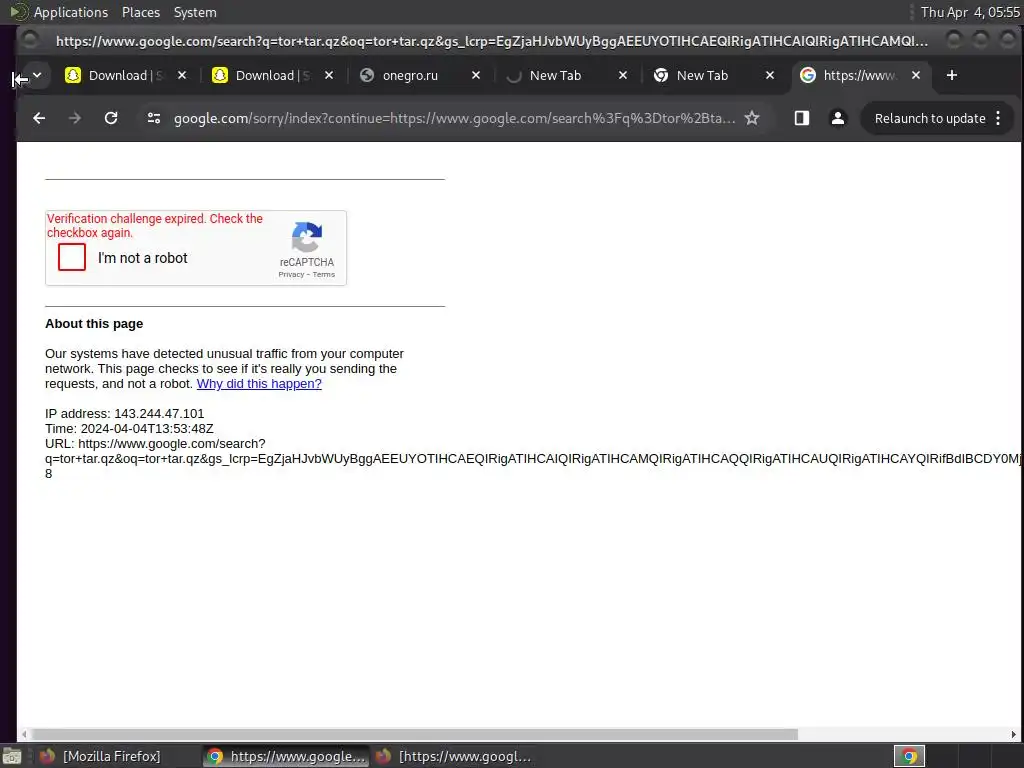Click the google.com/sorry address bar

[454, 118]
